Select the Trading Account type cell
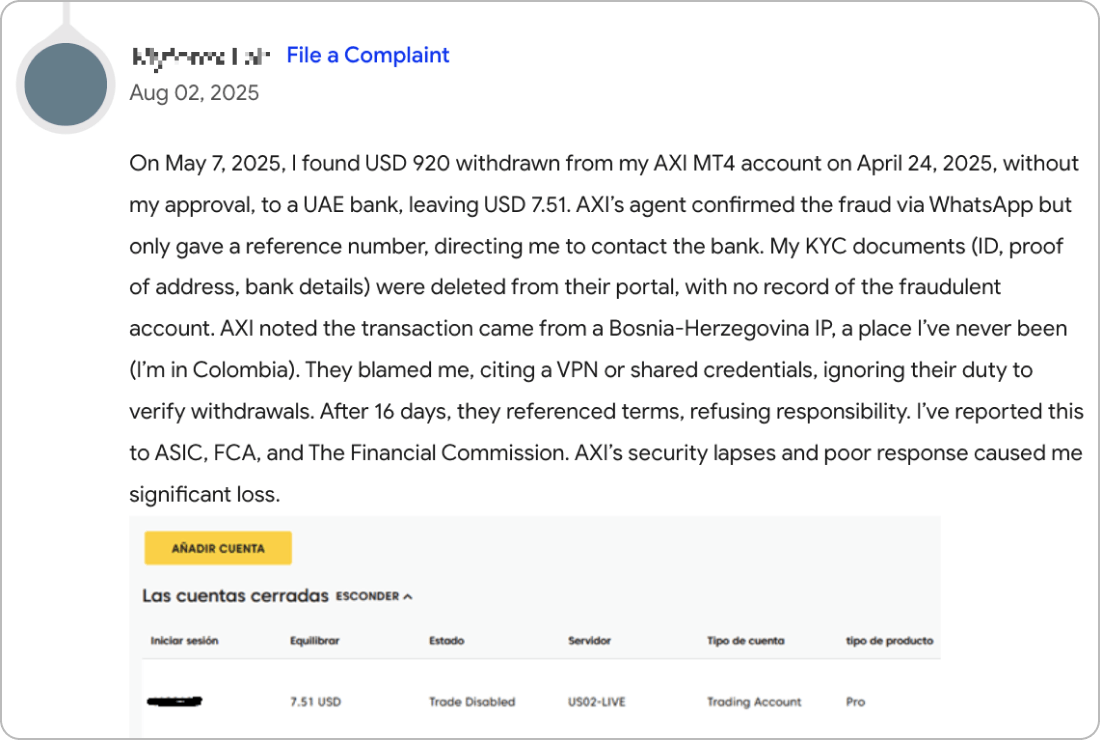 point(754,702)
